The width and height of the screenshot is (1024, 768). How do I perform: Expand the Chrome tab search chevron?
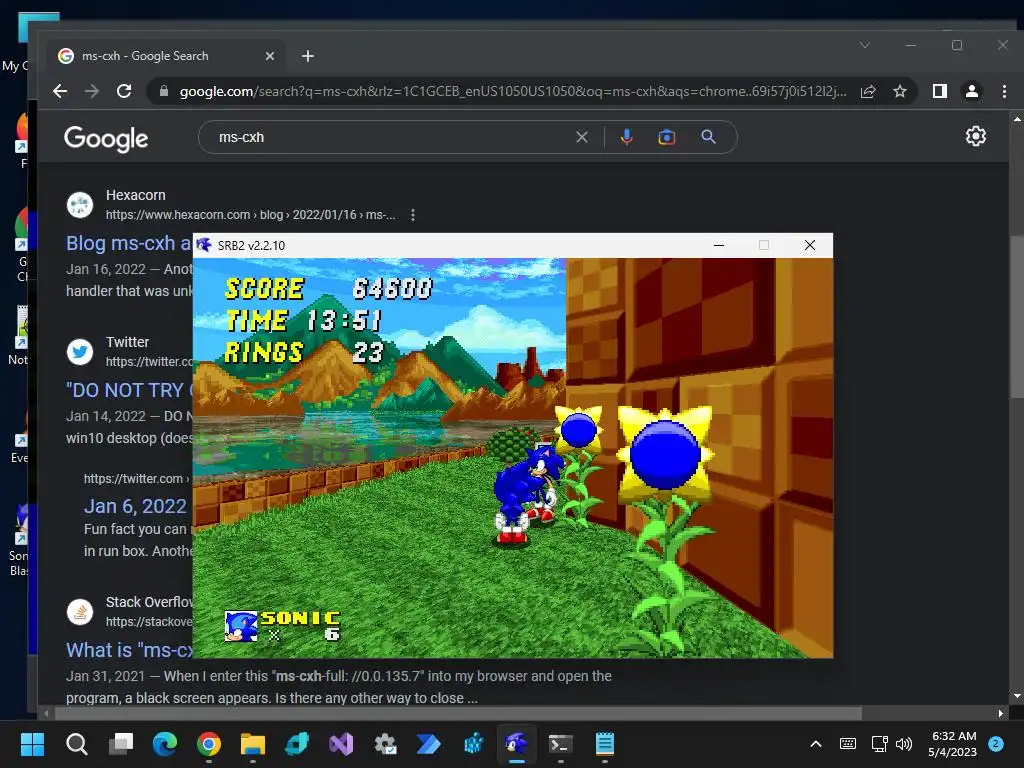[865, 45]
